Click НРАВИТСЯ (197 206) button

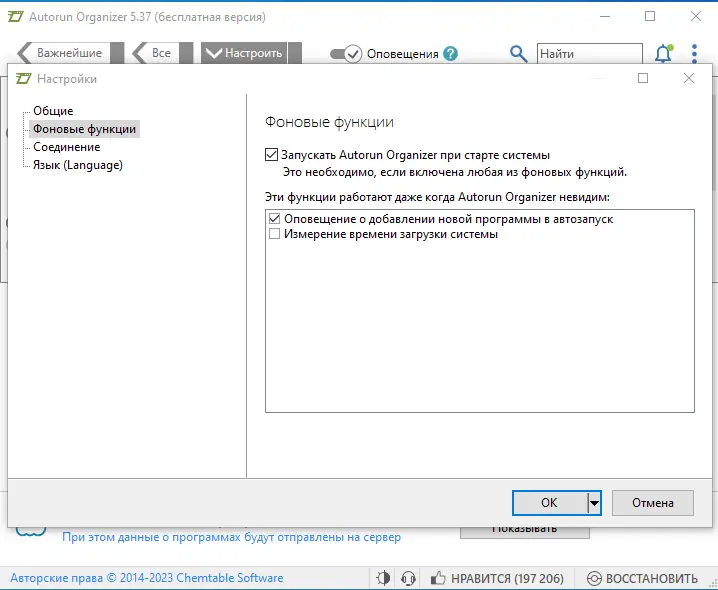pos(497,578)
